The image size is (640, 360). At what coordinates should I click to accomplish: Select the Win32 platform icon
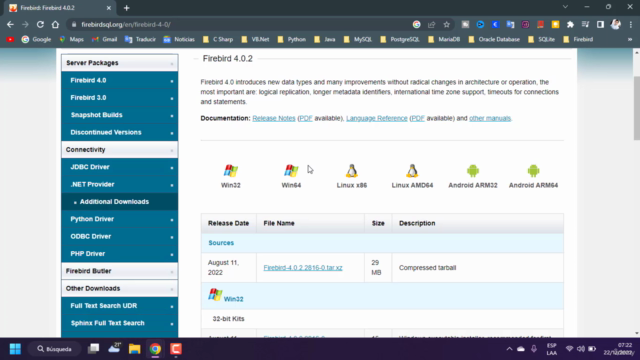(x=231, y=171)
